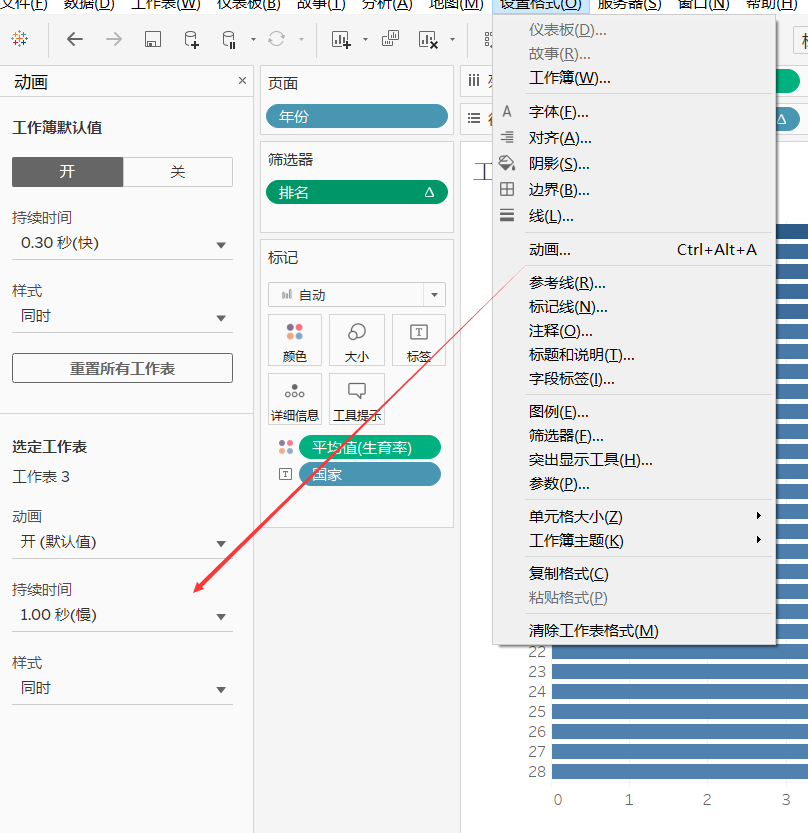Turn workbook animation 关 off
The height and width of the screenshot is (833, 808).
[x=177, y=172]
